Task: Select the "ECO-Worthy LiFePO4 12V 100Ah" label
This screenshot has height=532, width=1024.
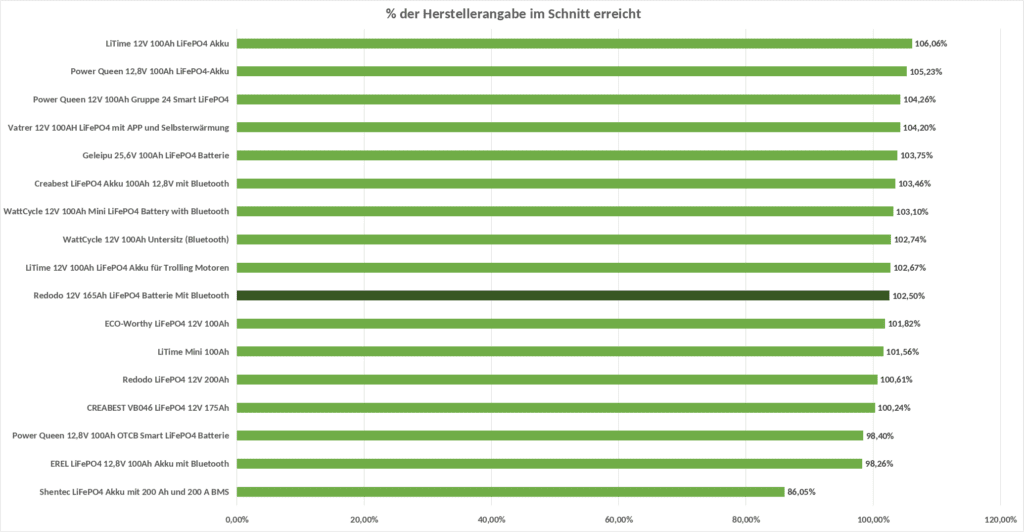Action: [167, 324]
